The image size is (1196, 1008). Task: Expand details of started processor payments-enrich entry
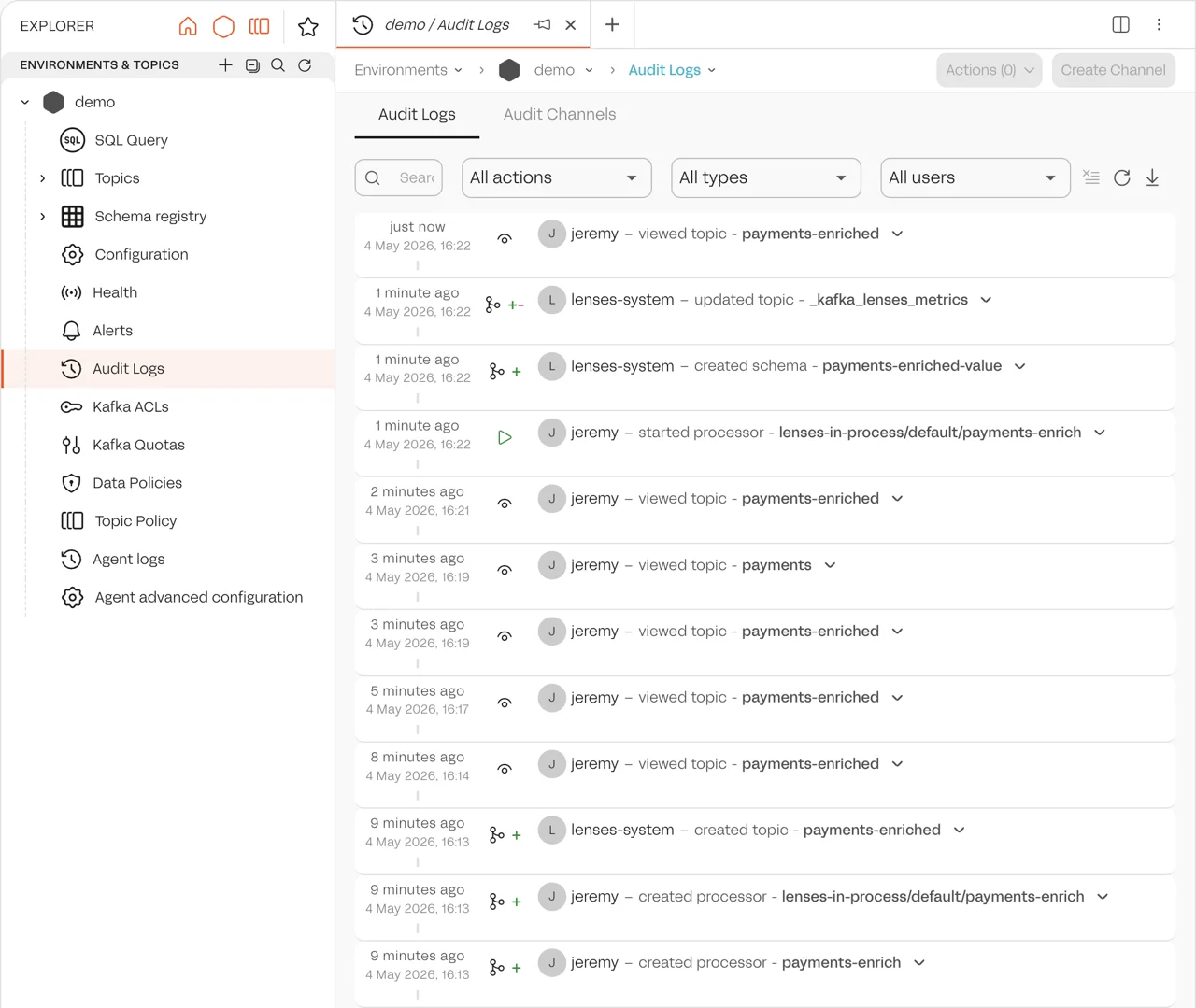(x=1100, y=433)
